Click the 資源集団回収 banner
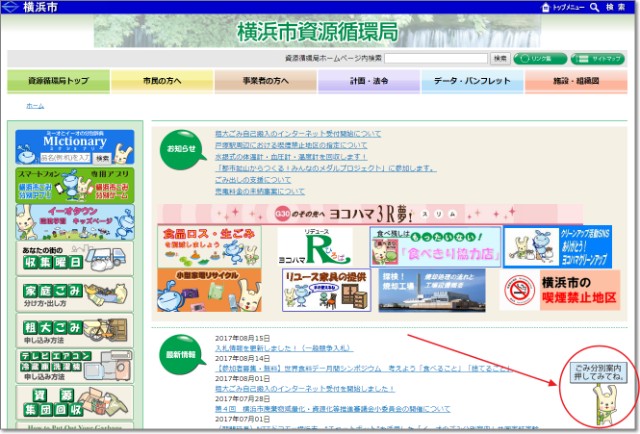The width and height of the screenshot is (640, 434). point(75,402)
